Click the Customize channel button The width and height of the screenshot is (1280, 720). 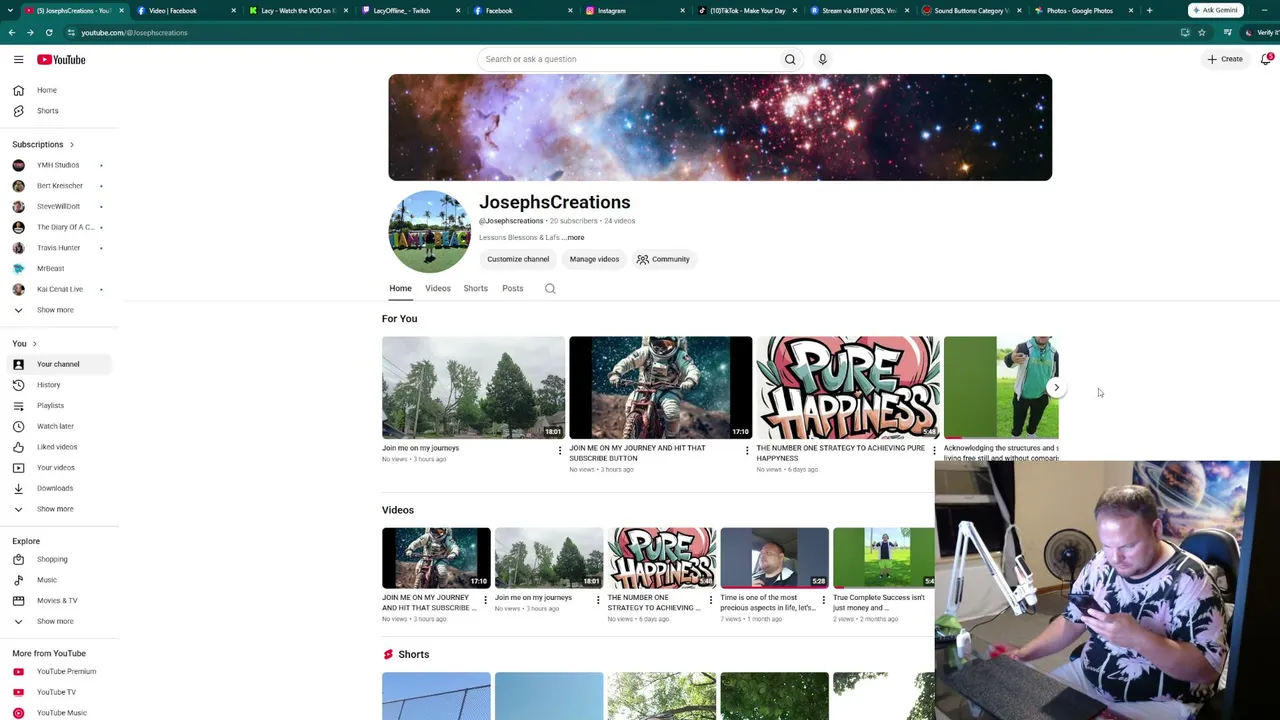[x=518, y=259]
